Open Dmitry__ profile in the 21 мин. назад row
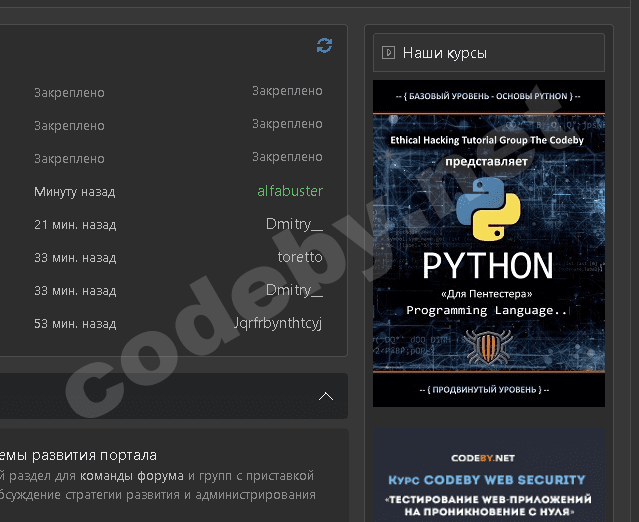 [294, 224]
